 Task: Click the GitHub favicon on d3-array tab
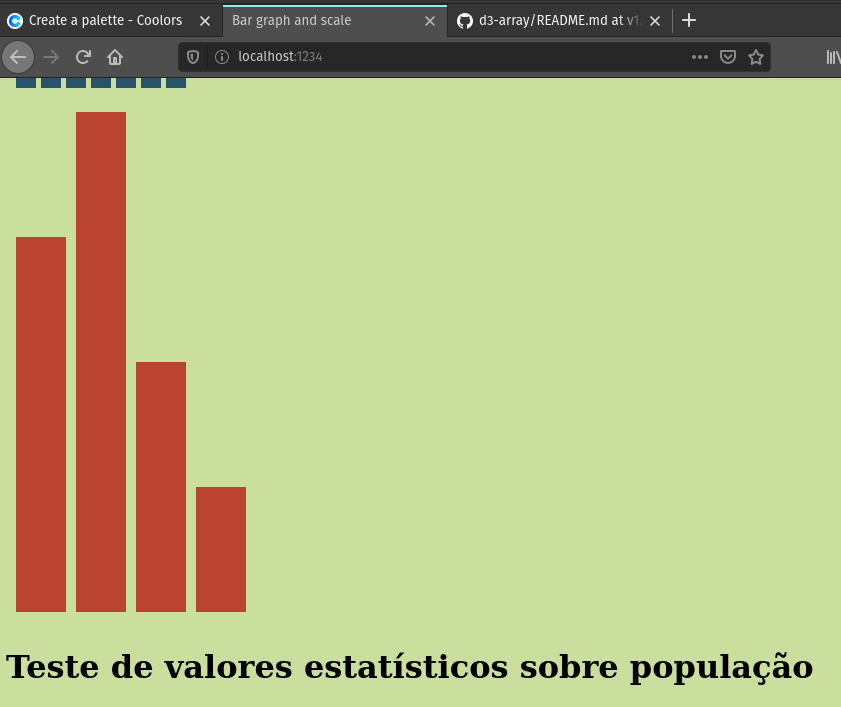(464, 21)
